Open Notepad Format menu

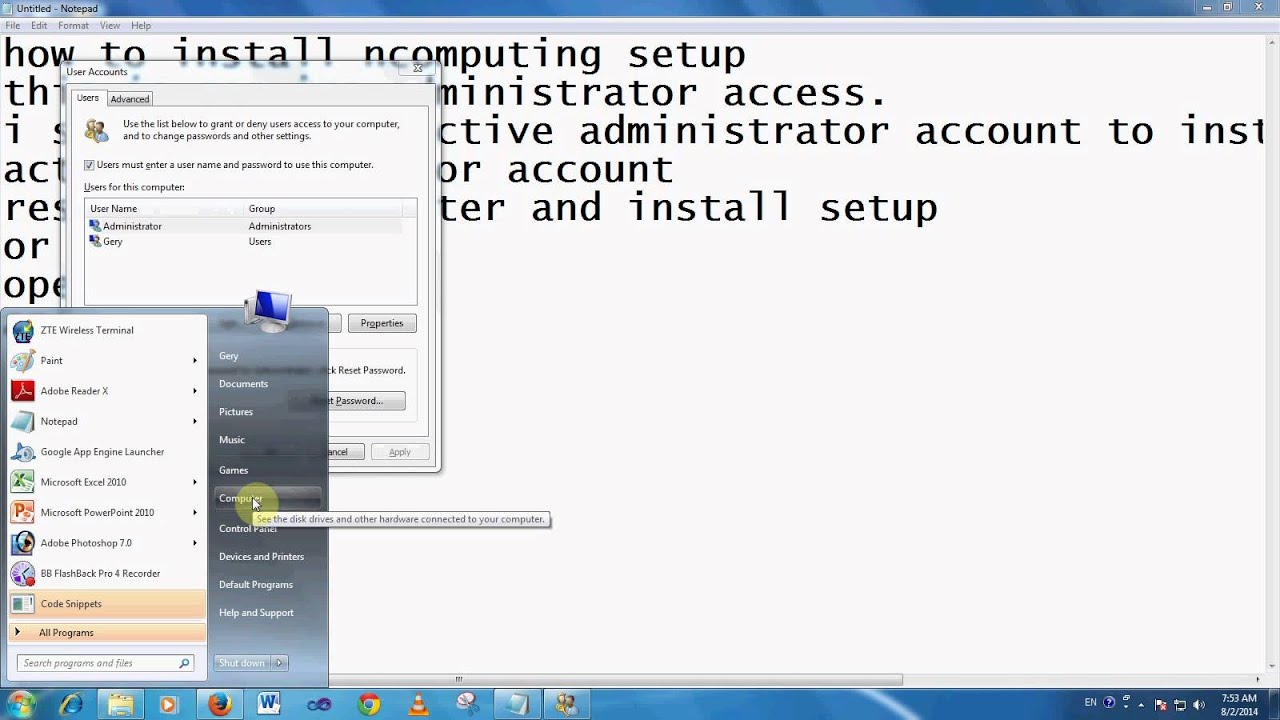click(x=73, y=25)
